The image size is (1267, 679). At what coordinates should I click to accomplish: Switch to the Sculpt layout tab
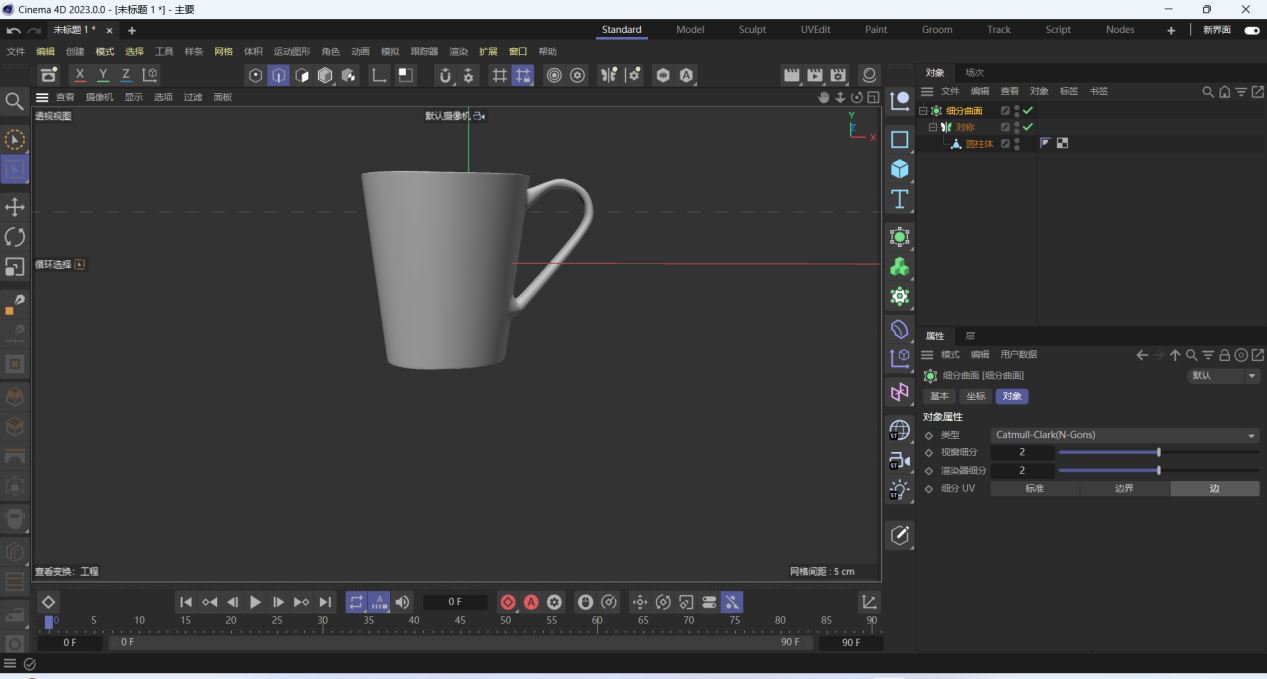tap(752, 30)
